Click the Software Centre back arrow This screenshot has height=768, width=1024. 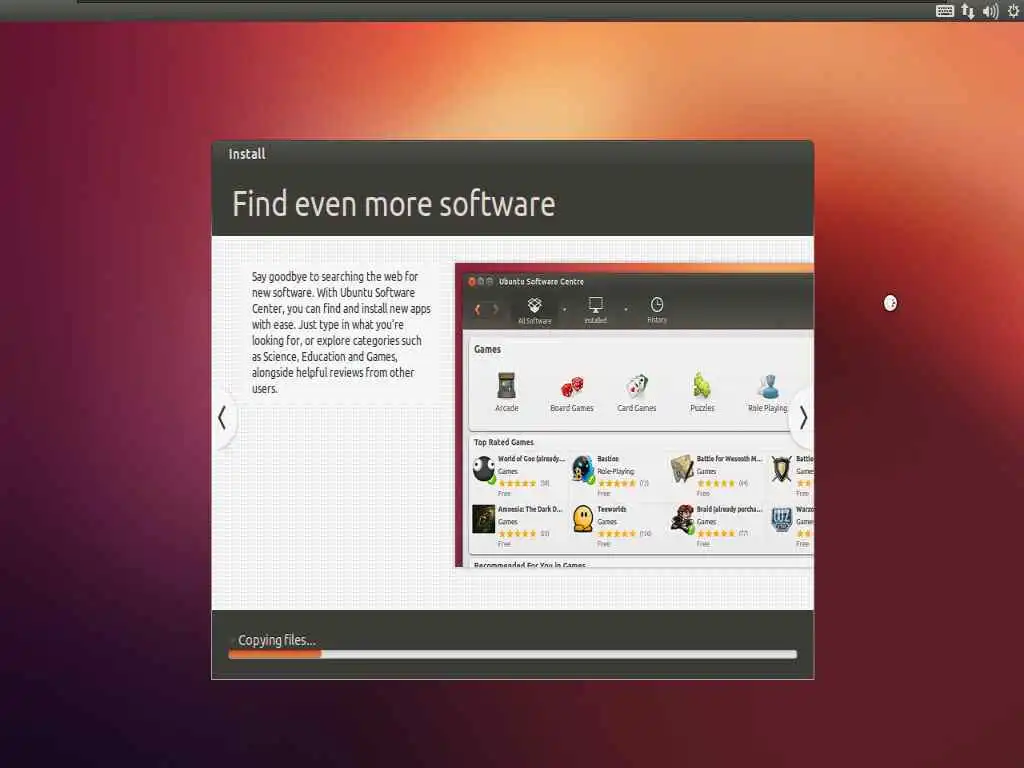478,310
